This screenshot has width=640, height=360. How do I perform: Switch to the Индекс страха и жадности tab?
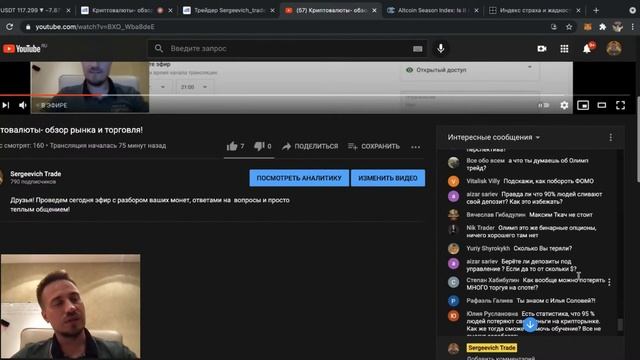pos(534,11)
